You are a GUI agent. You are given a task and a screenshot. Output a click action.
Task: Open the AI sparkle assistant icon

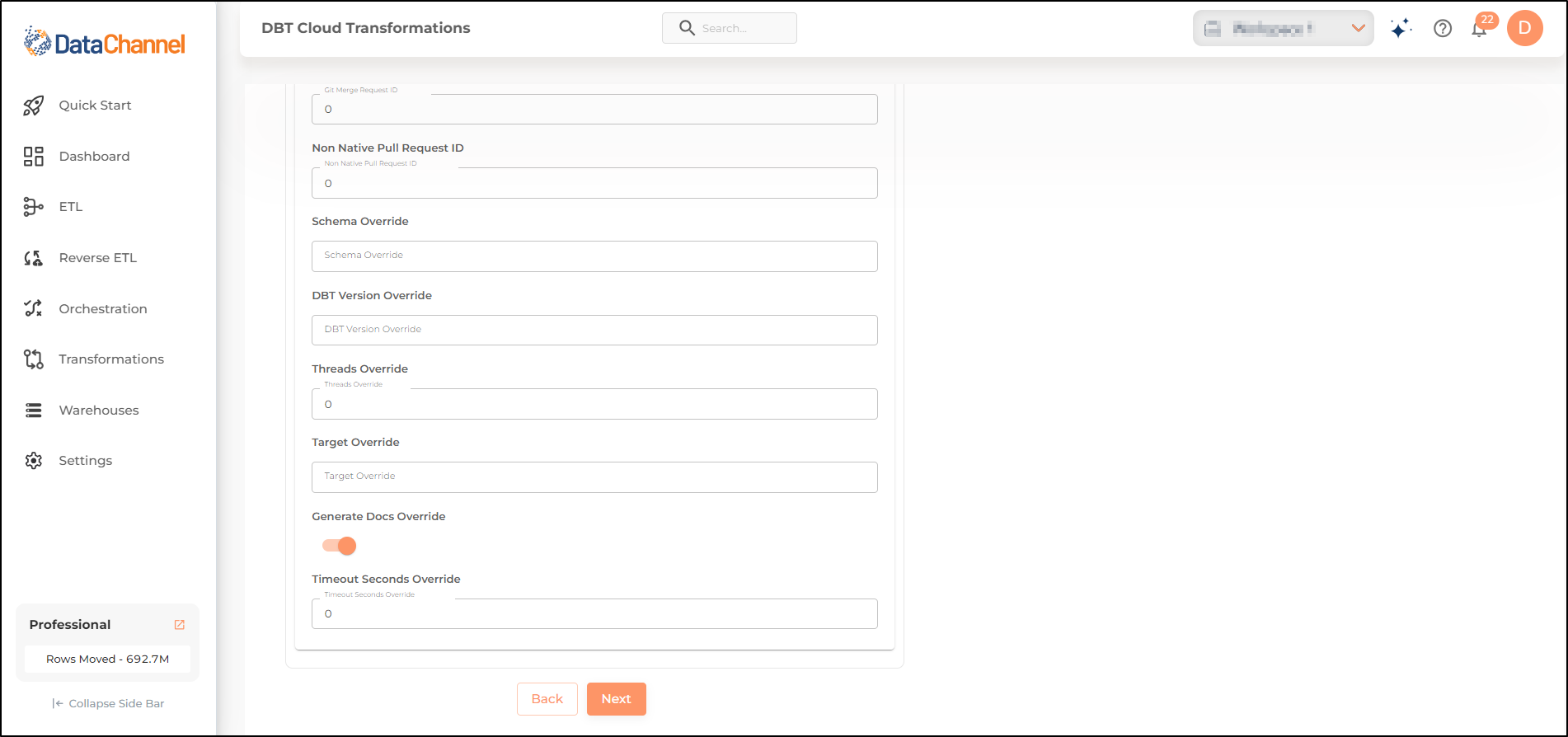(1401, 28)
